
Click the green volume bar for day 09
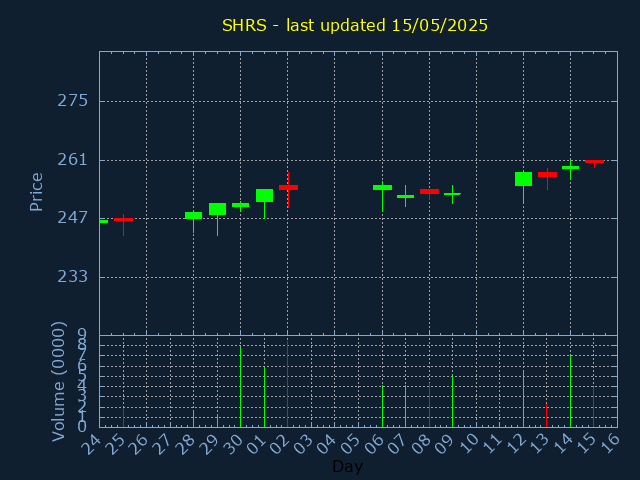click(x=452, y=401)
